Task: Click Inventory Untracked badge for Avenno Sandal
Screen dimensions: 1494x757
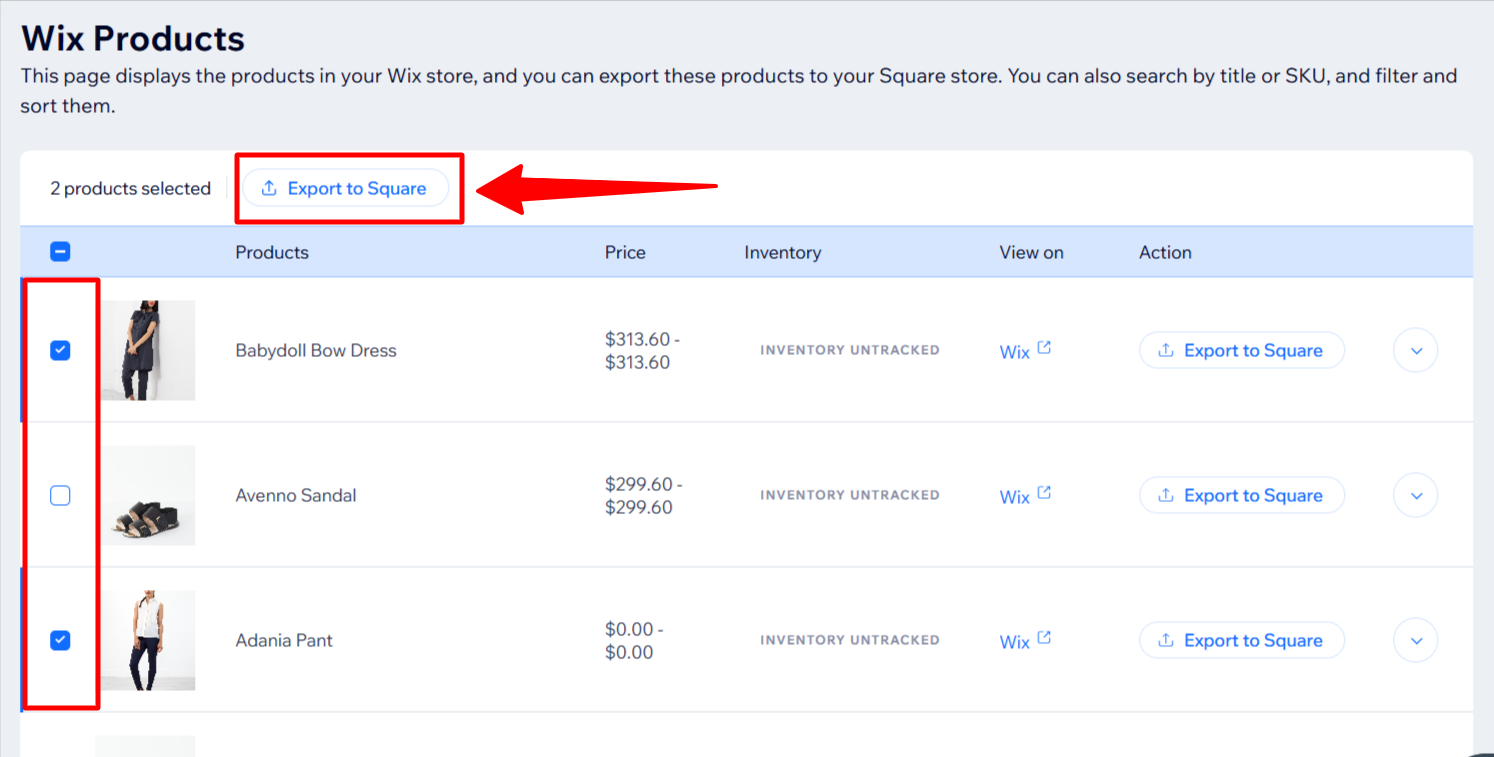Action: coord(850,495)
